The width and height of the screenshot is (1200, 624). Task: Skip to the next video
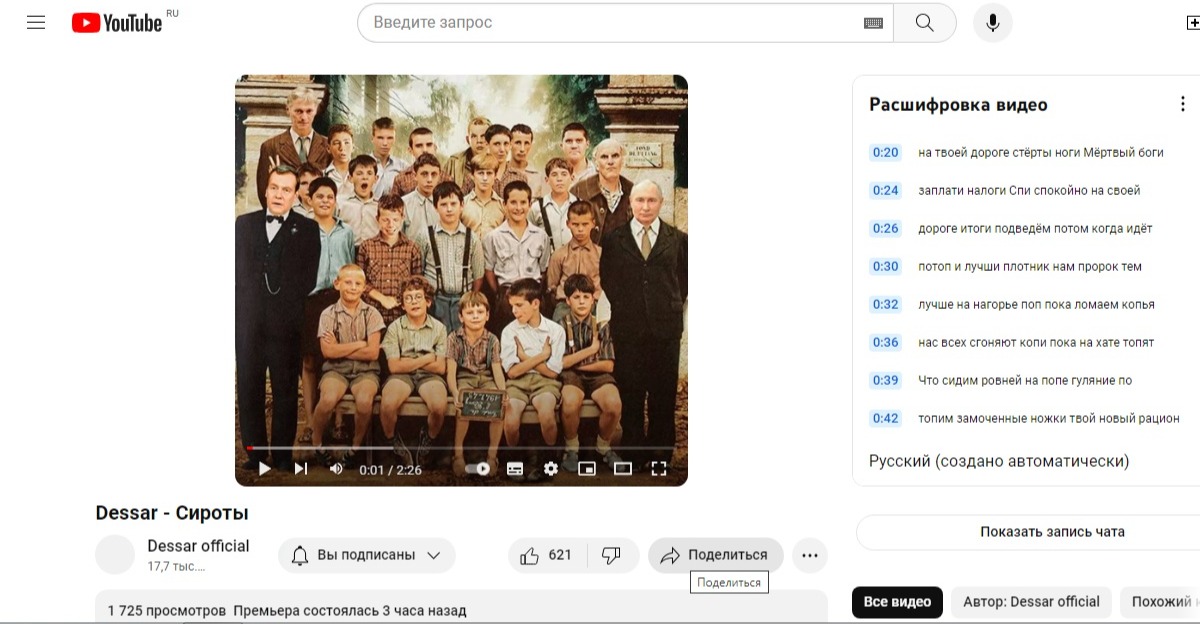(300, 468)
